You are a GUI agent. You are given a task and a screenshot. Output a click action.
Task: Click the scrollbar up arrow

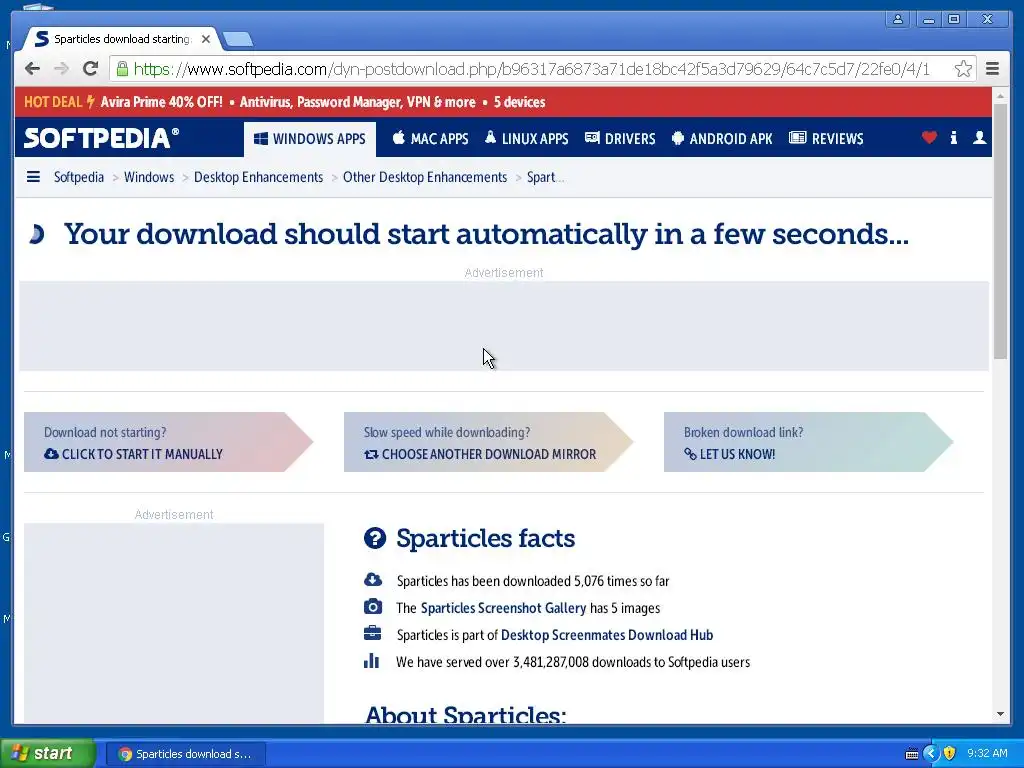1000,96
